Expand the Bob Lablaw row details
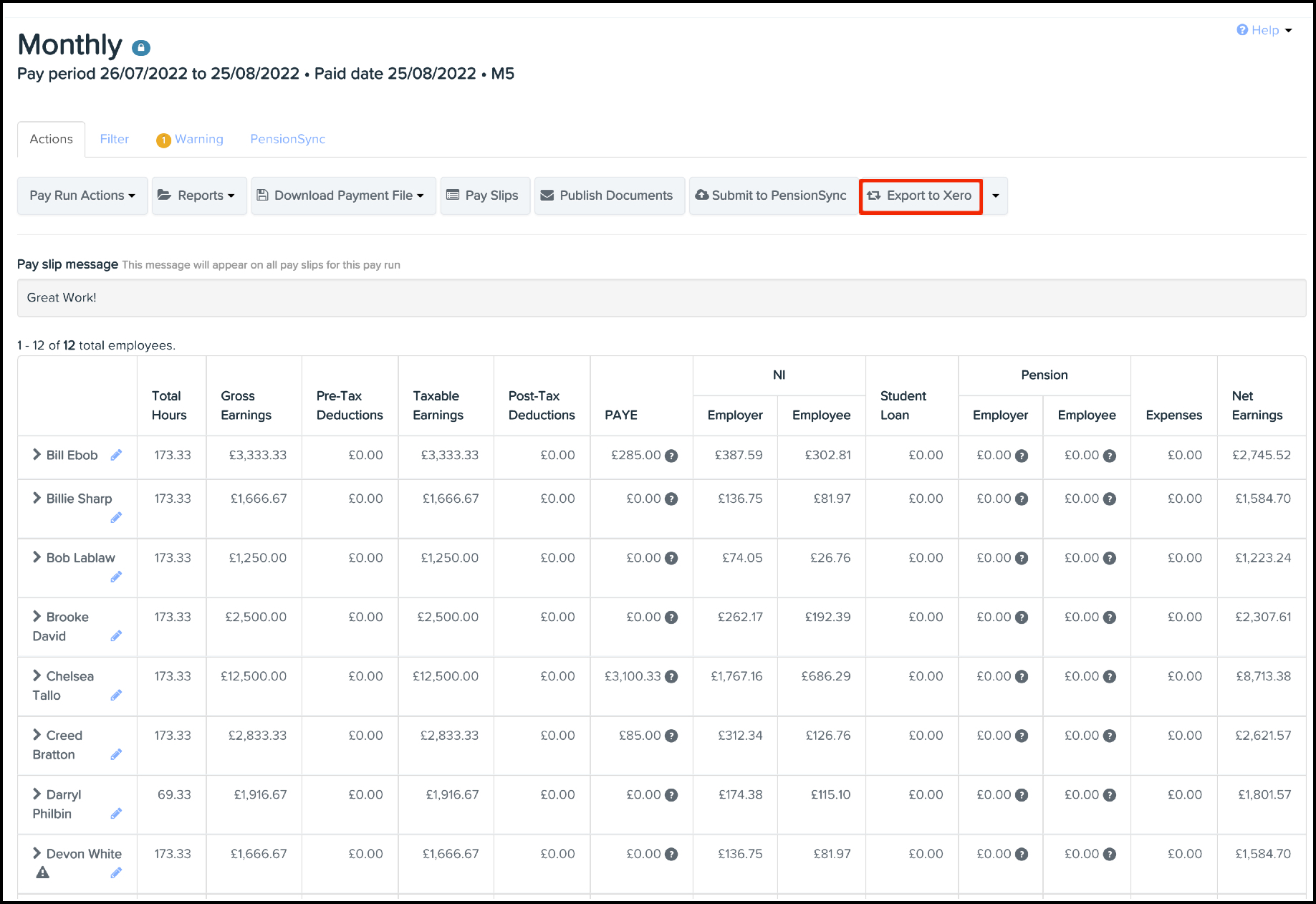 point(37,557)
